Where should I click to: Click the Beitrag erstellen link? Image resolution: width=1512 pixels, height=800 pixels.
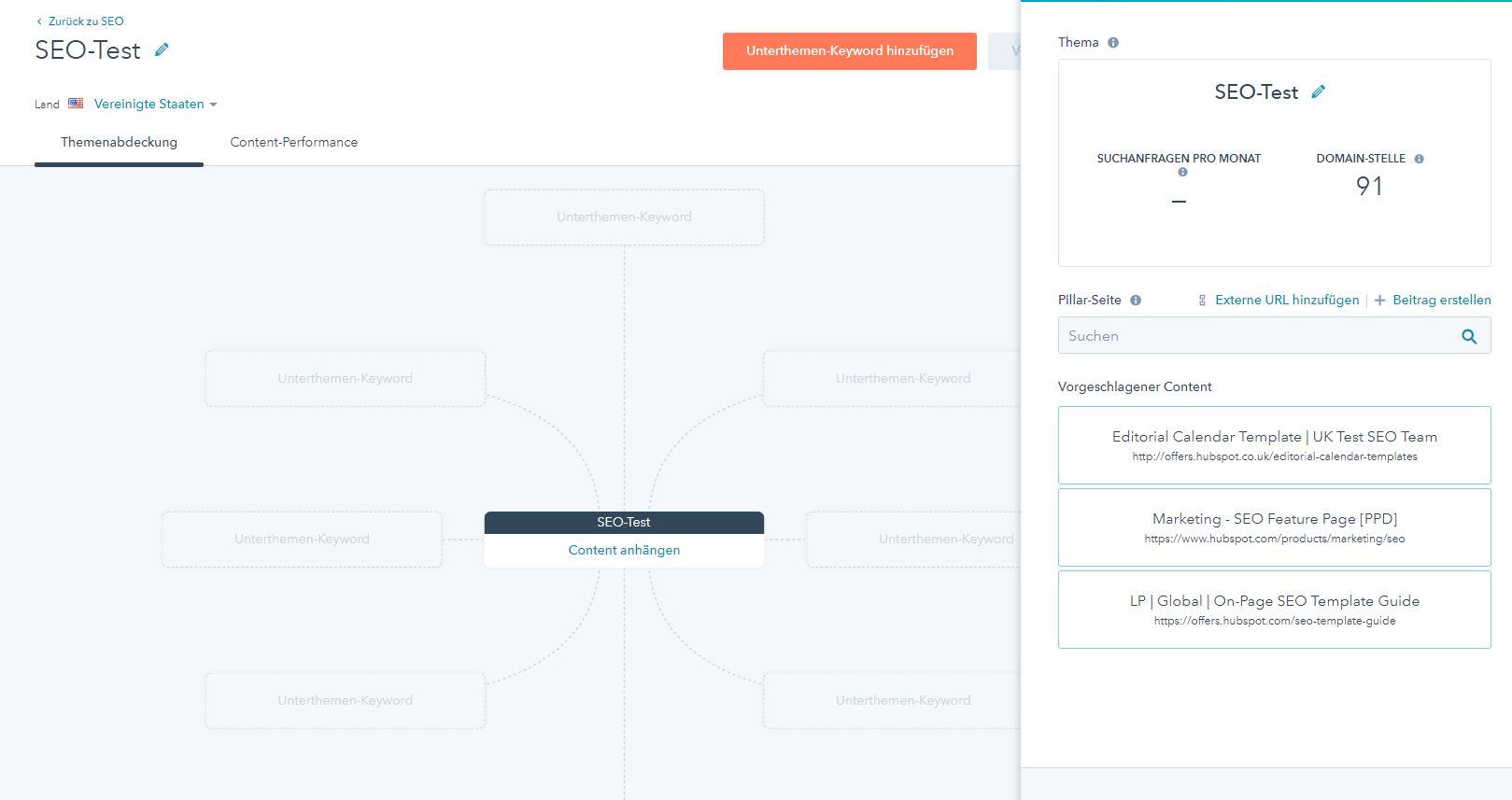(x=1440, y=300)
